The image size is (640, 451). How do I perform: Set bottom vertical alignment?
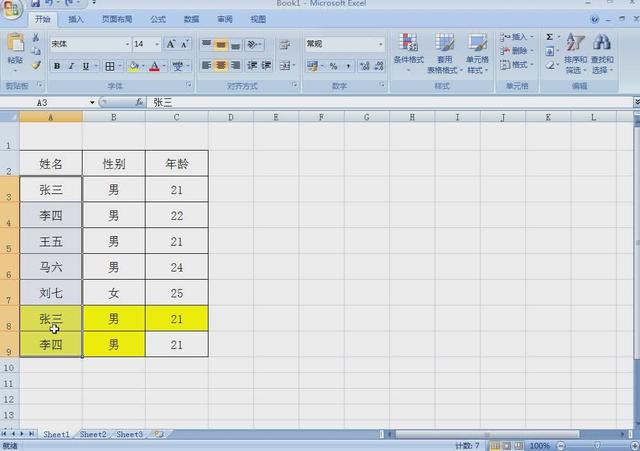(235, 44)
